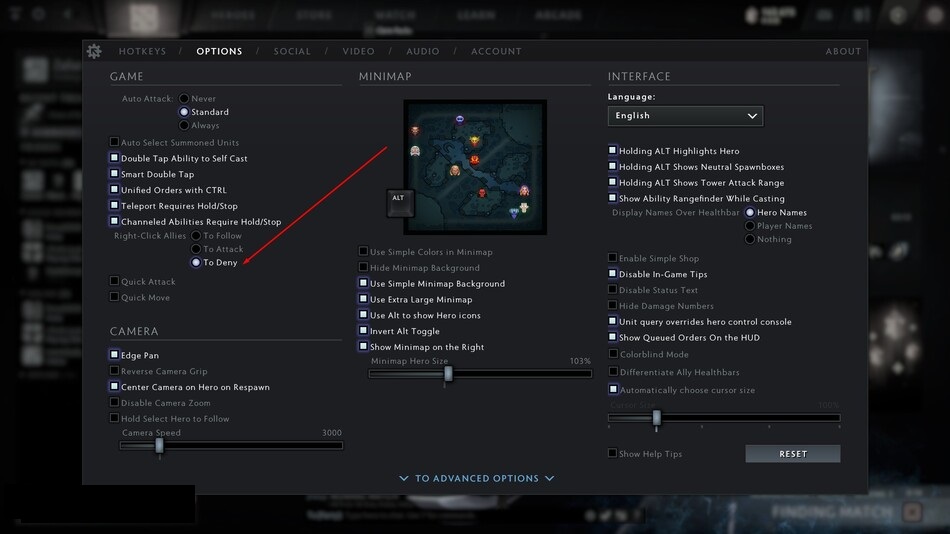950x534 pixels.
Task: Click the cancel icon next to Finding Match
Action: click(912, 512)
